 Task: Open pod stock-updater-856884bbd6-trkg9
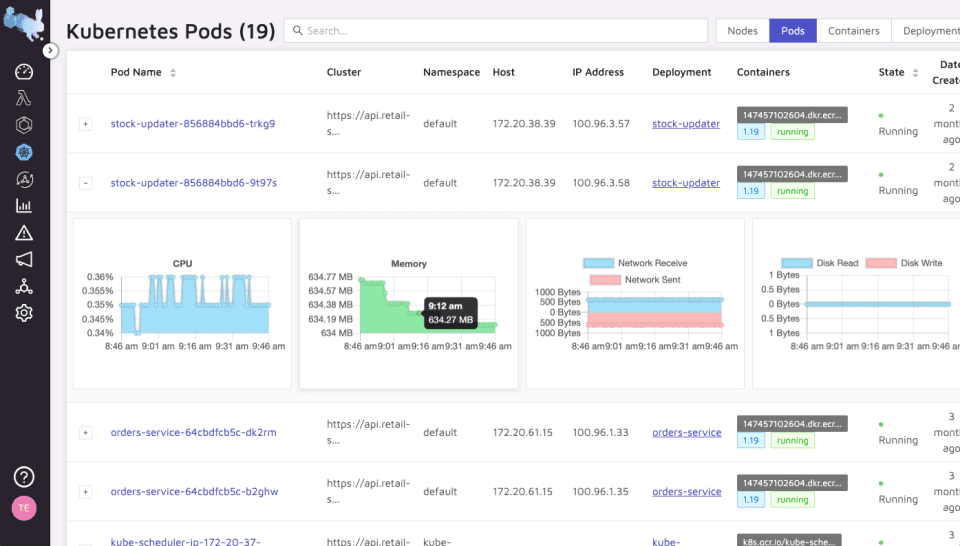point(193,124)
